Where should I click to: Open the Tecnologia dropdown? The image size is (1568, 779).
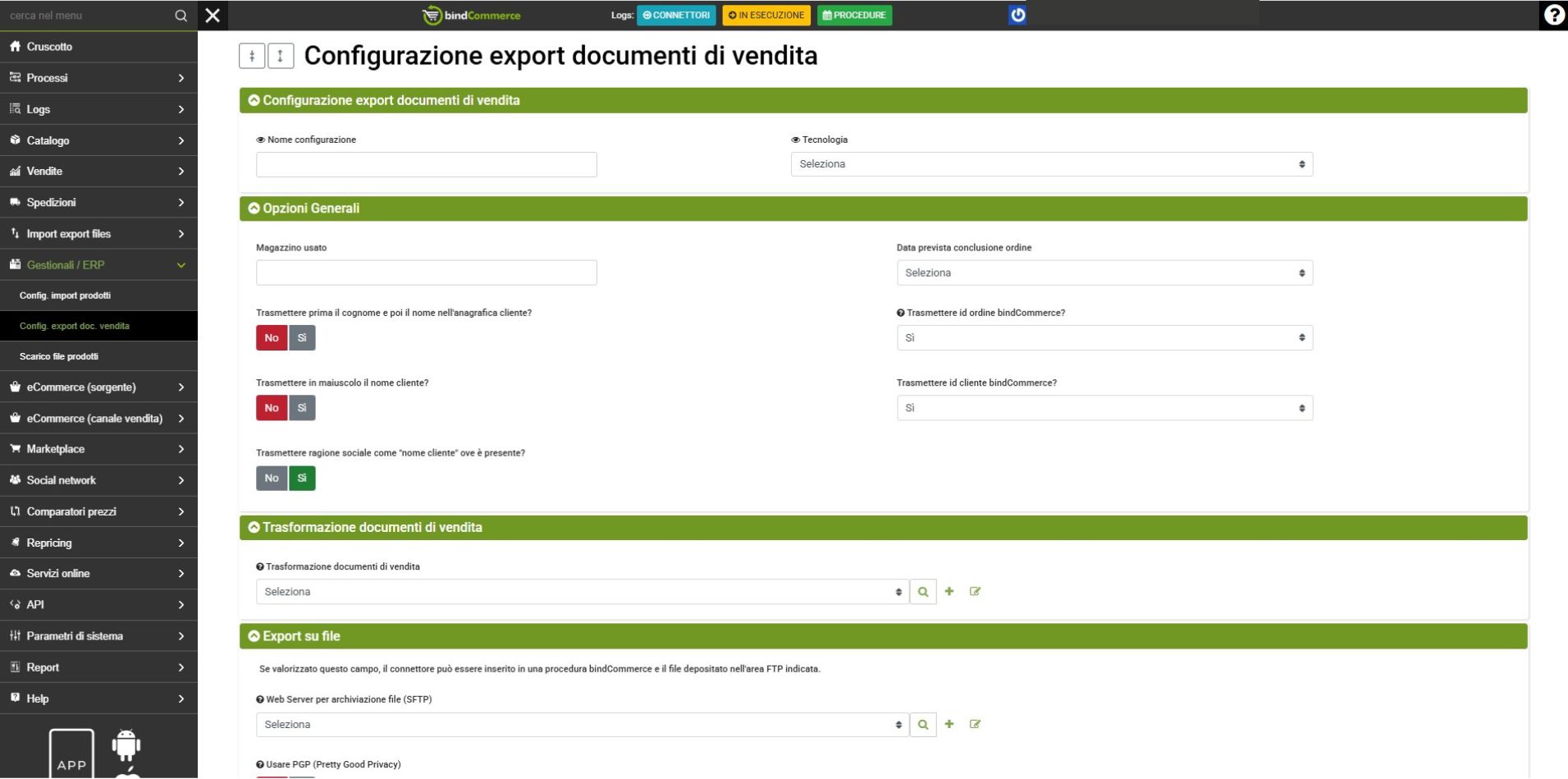point(1051,164)
